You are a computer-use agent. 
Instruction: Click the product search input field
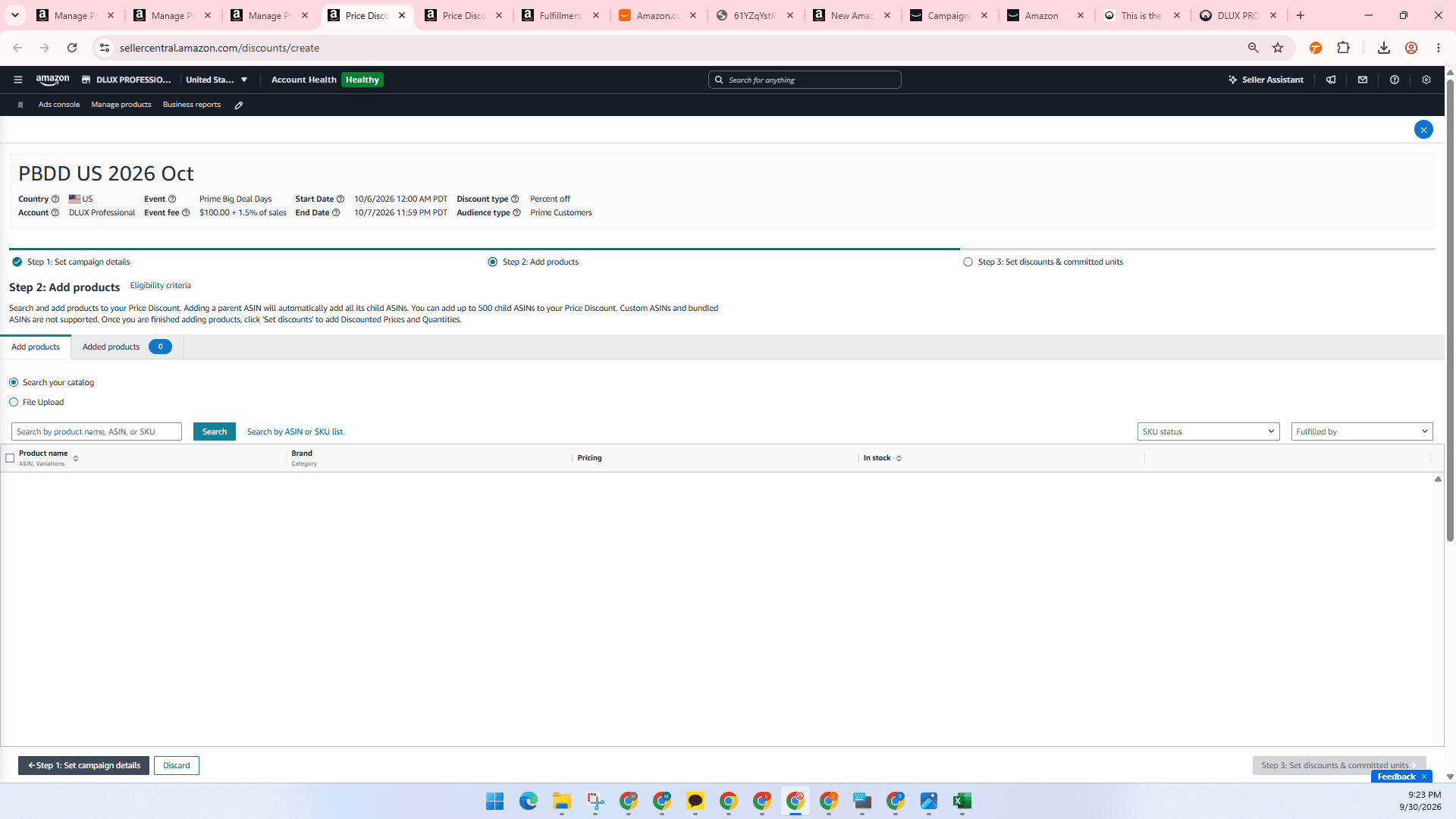[96, 431]
